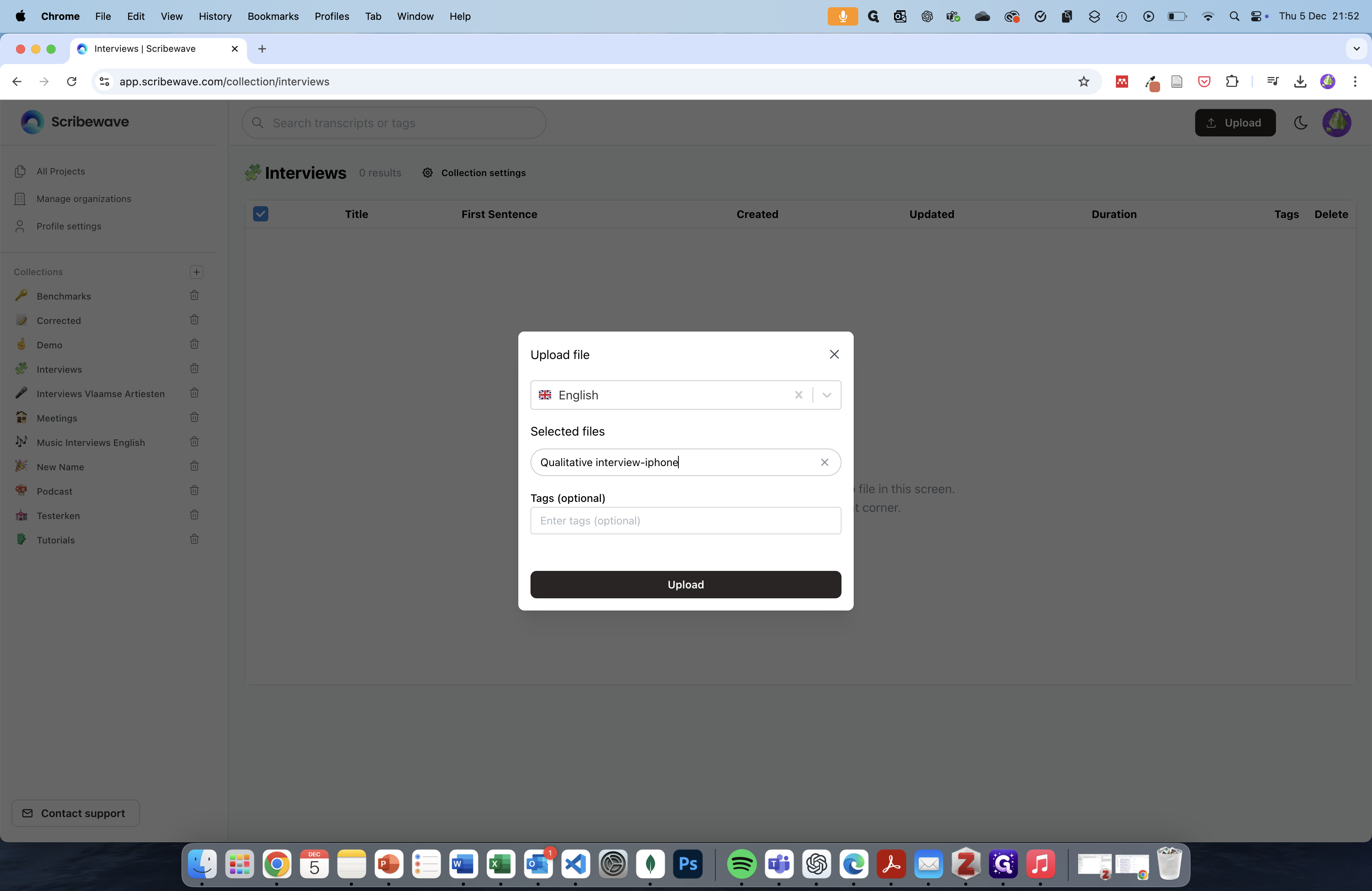This screenshot has height=891, width=1372.
Task: Toggle dark mode moon icon
Action: pos(1300,123)
